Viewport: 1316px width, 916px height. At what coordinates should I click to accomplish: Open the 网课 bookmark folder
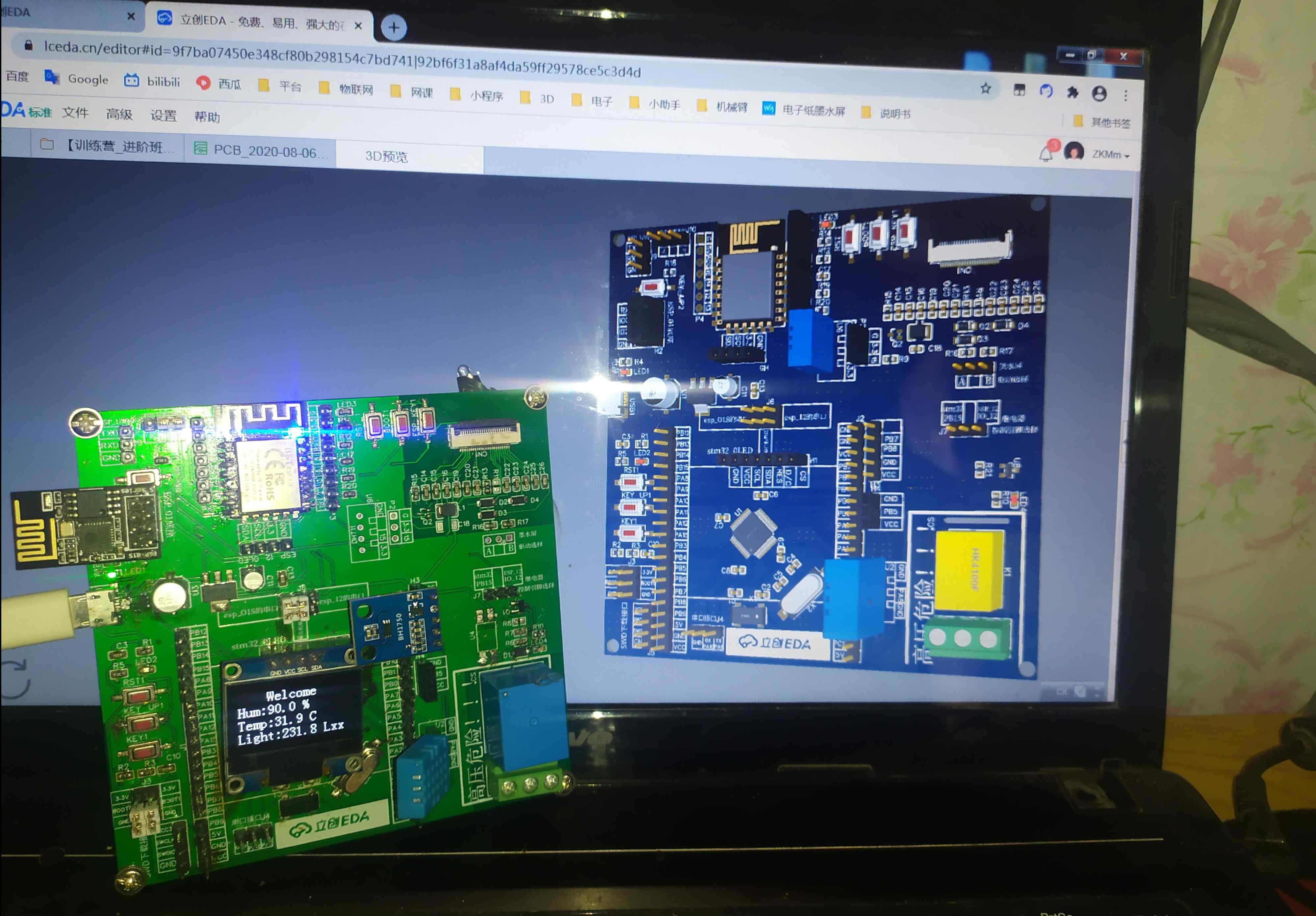pyautogui.click(x=412, y=92)
